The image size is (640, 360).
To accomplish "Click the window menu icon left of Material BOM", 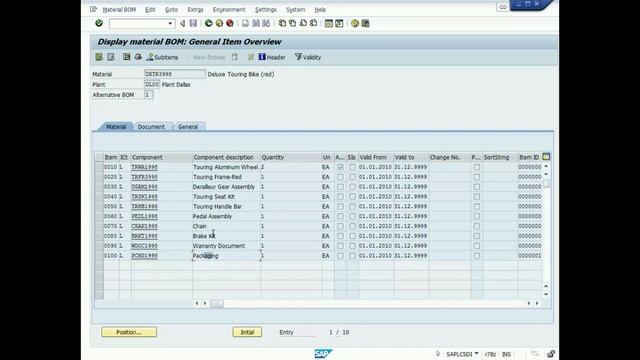I will tap(93, 9).
